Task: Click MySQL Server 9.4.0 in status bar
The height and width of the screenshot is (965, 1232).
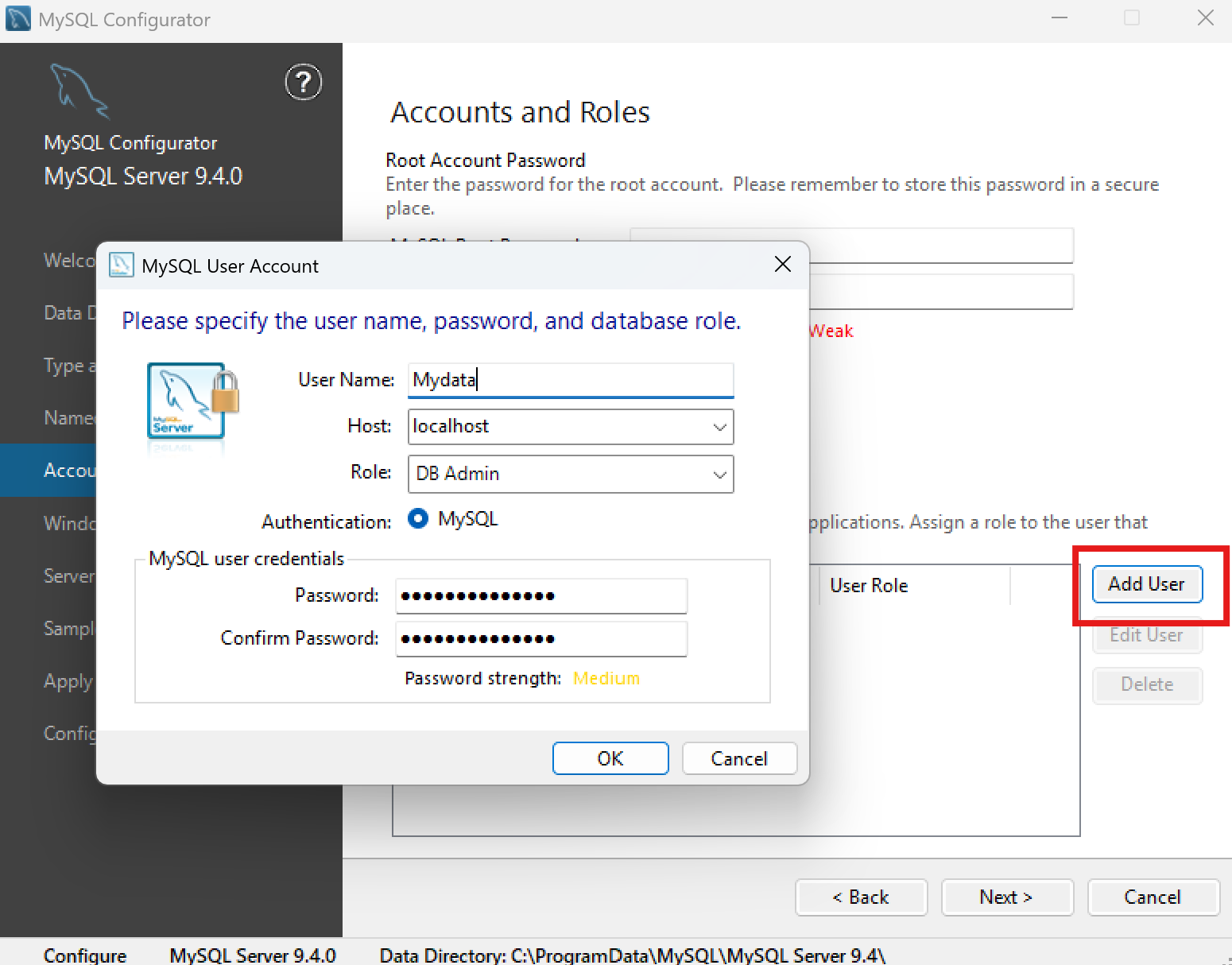Action: [253, 955]
